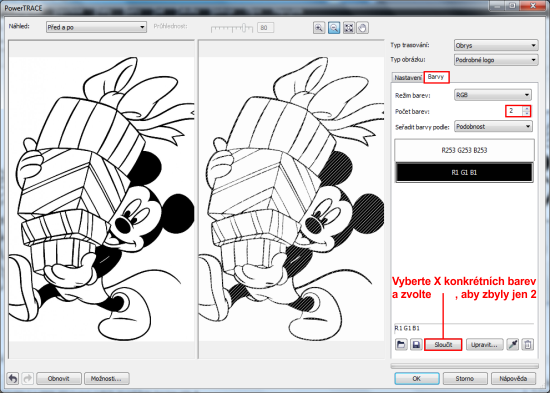
Task: Select the zoom out magnifier tool
Action: pos(334,28)
